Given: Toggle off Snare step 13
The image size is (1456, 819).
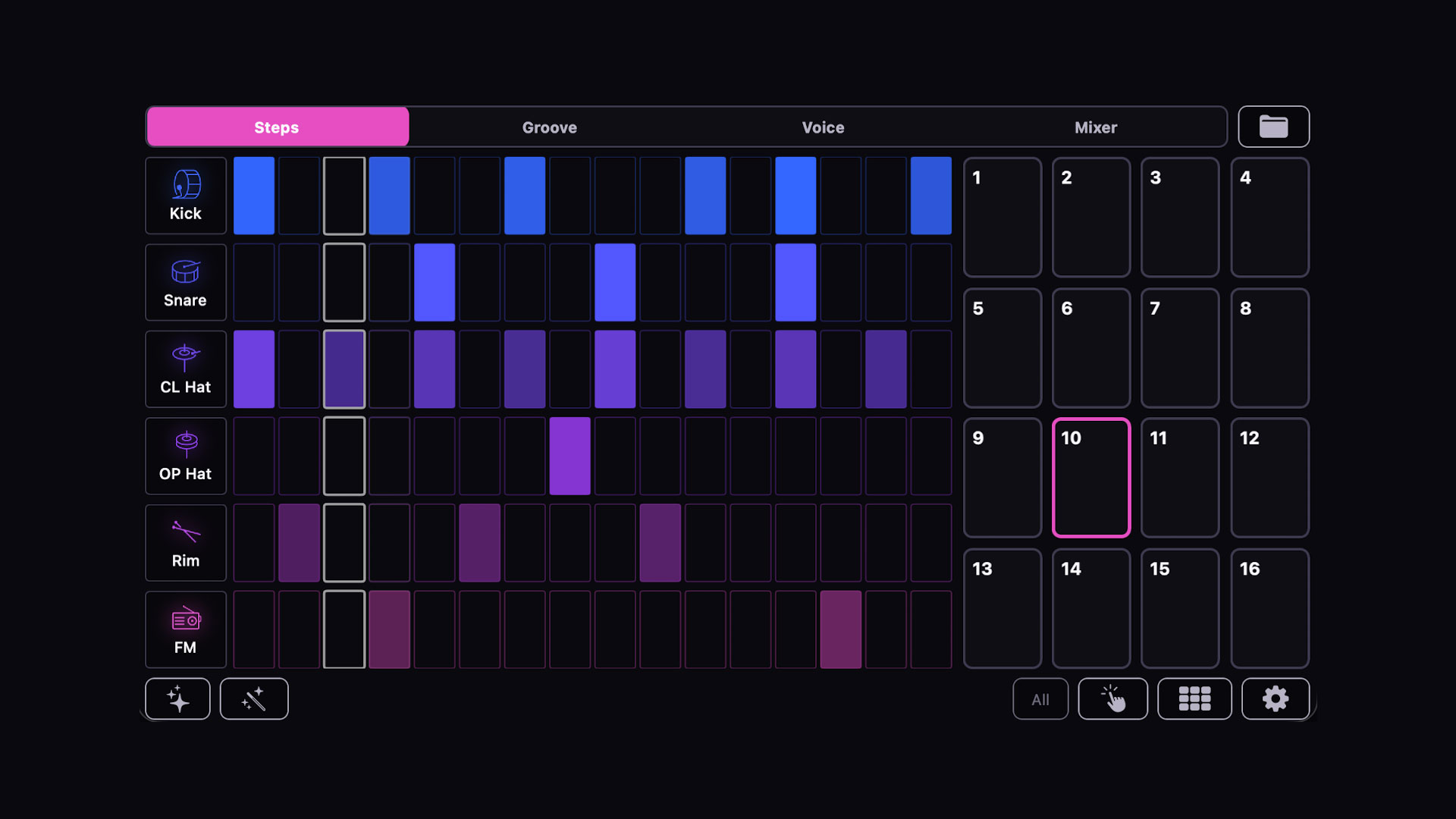Looking at the screenshot, I should click(795, 282).
